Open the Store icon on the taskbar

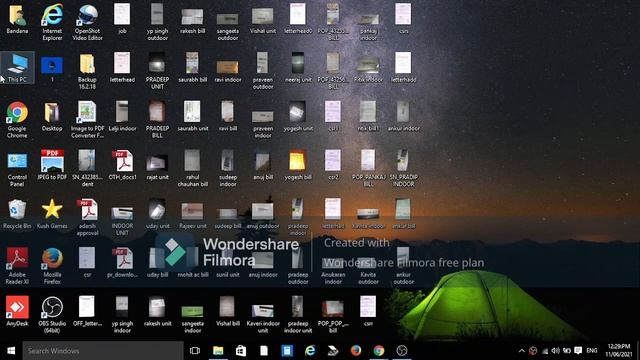pyautogui.click(x=241, y=351)
